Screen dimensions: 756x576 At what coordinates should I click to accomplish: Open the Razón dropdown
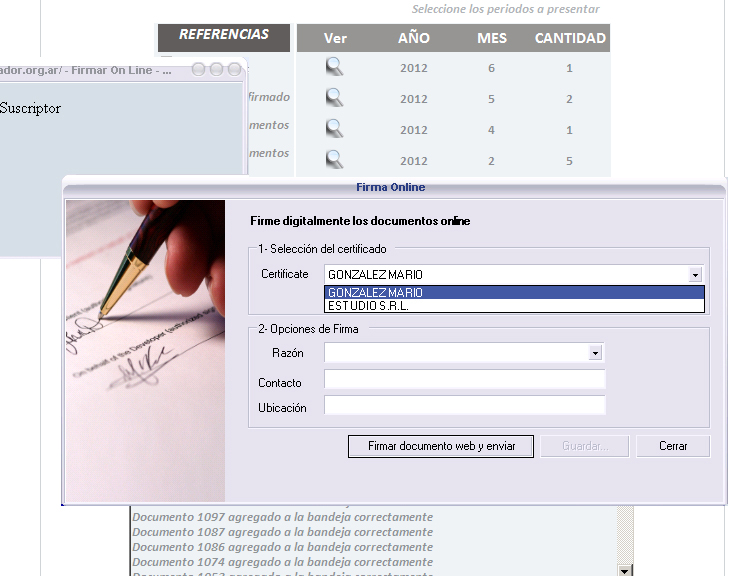(595, 353)
